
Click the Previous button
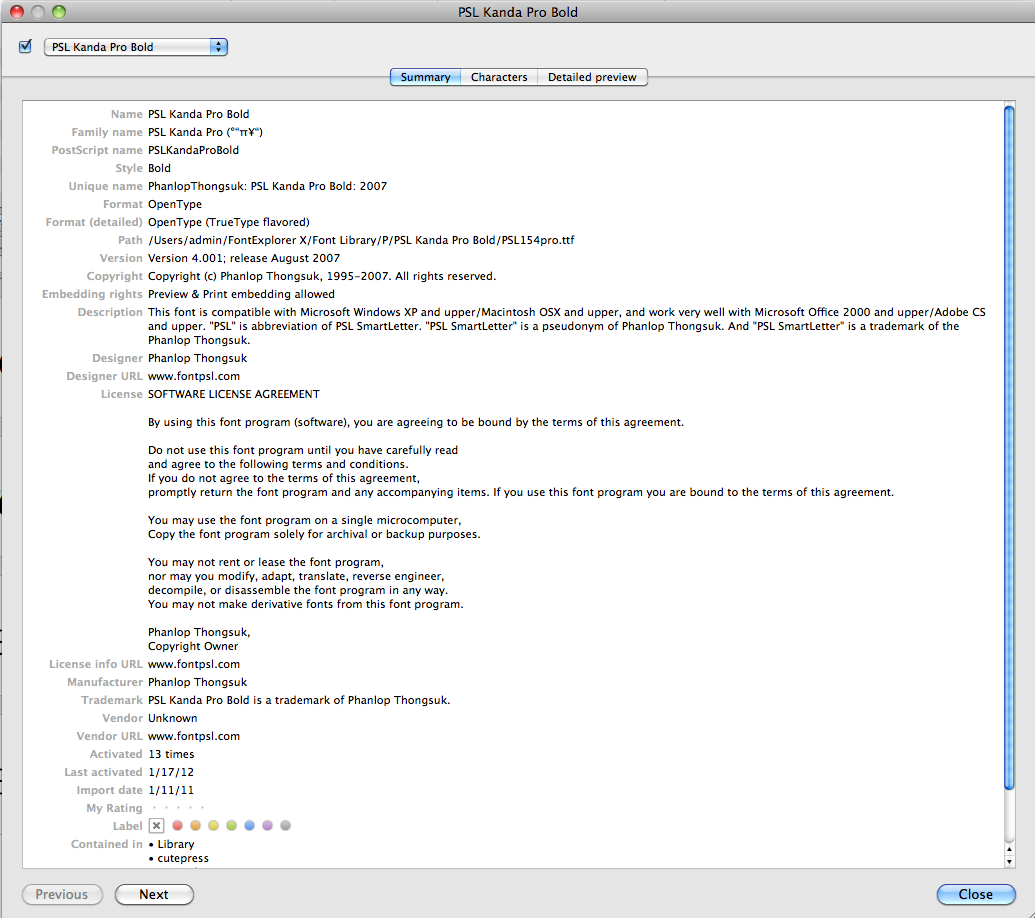(x=62, y=894)
